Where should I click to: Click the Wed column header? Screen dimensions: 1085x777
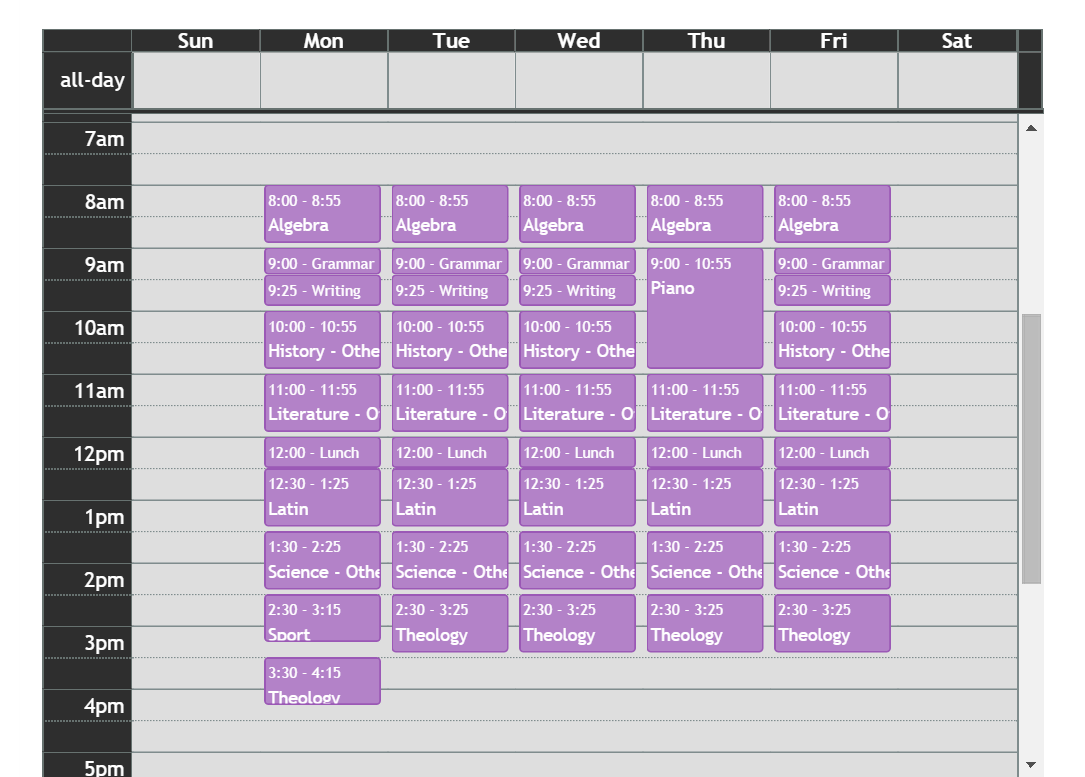pyautogui.click(x=579, y=41)
